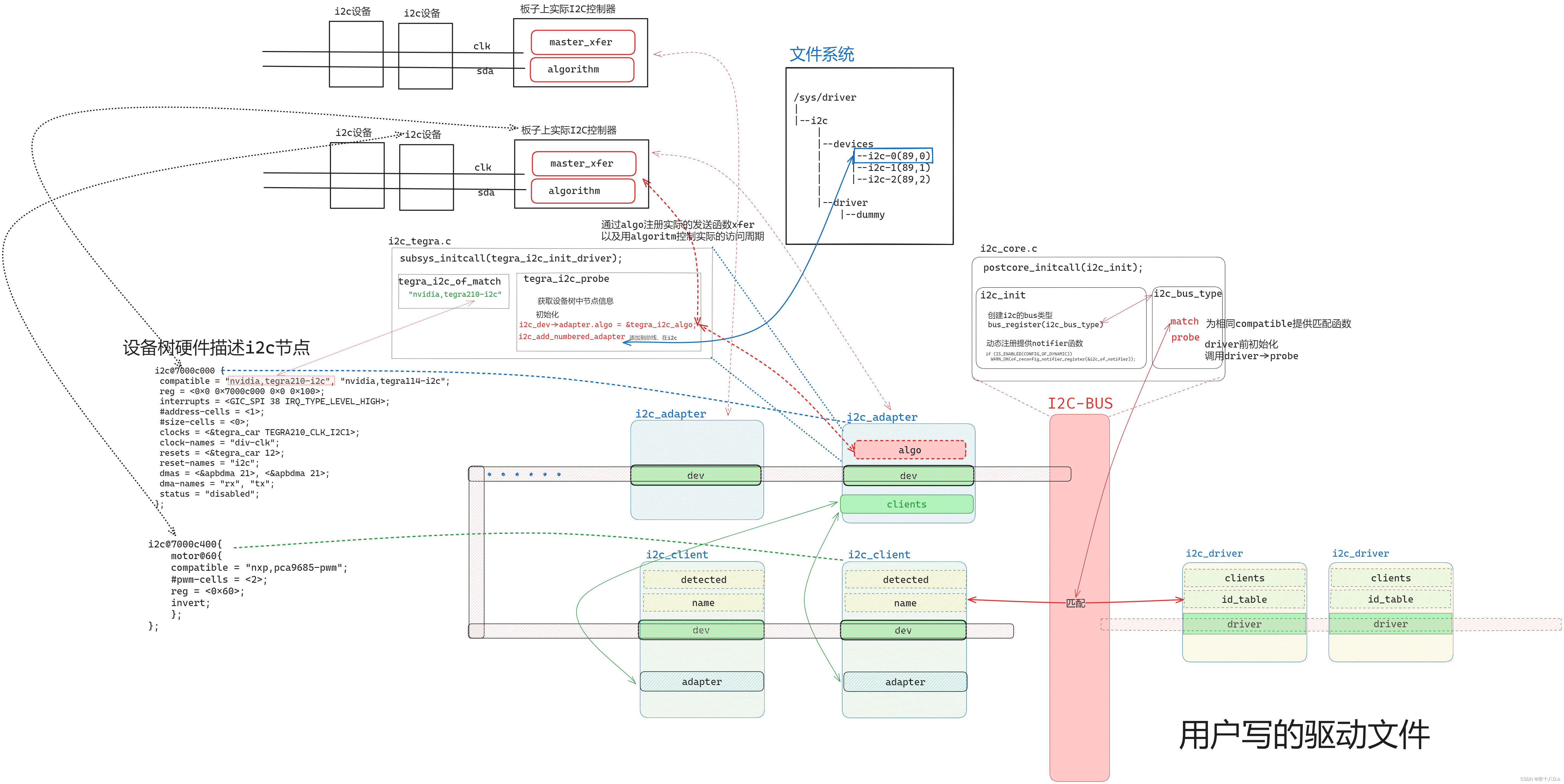Click master_xfer box in top I2C controller
This screenshot has width=1564, height=784.
[x=583, y=43]
